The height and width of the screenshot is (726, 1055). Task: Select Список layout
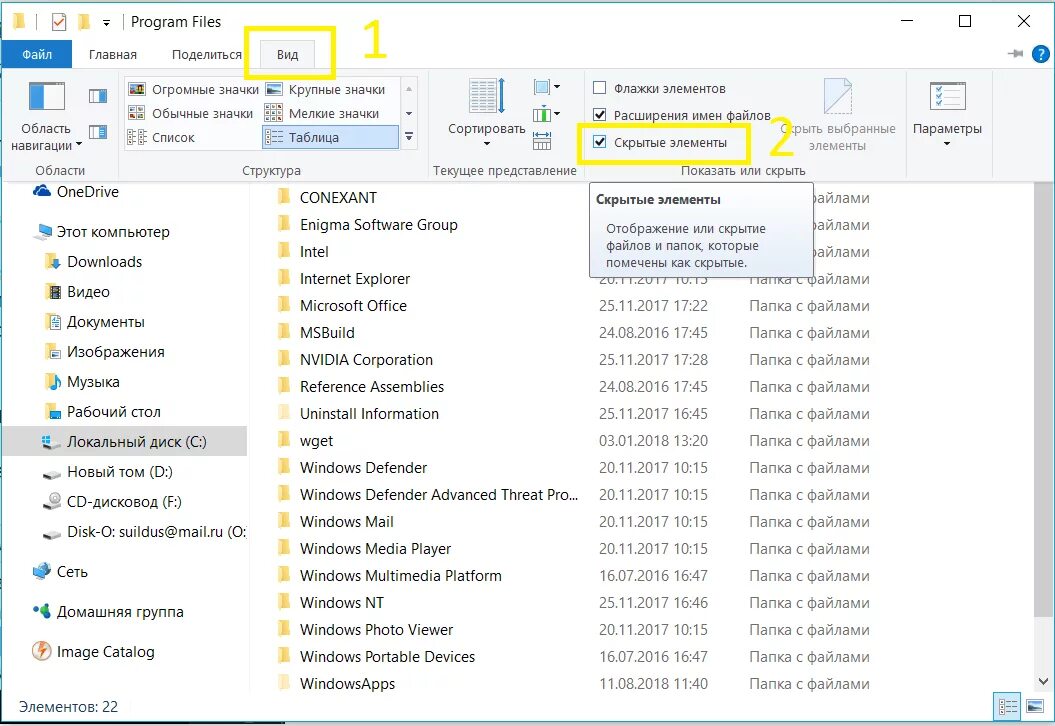coord(161,137)
